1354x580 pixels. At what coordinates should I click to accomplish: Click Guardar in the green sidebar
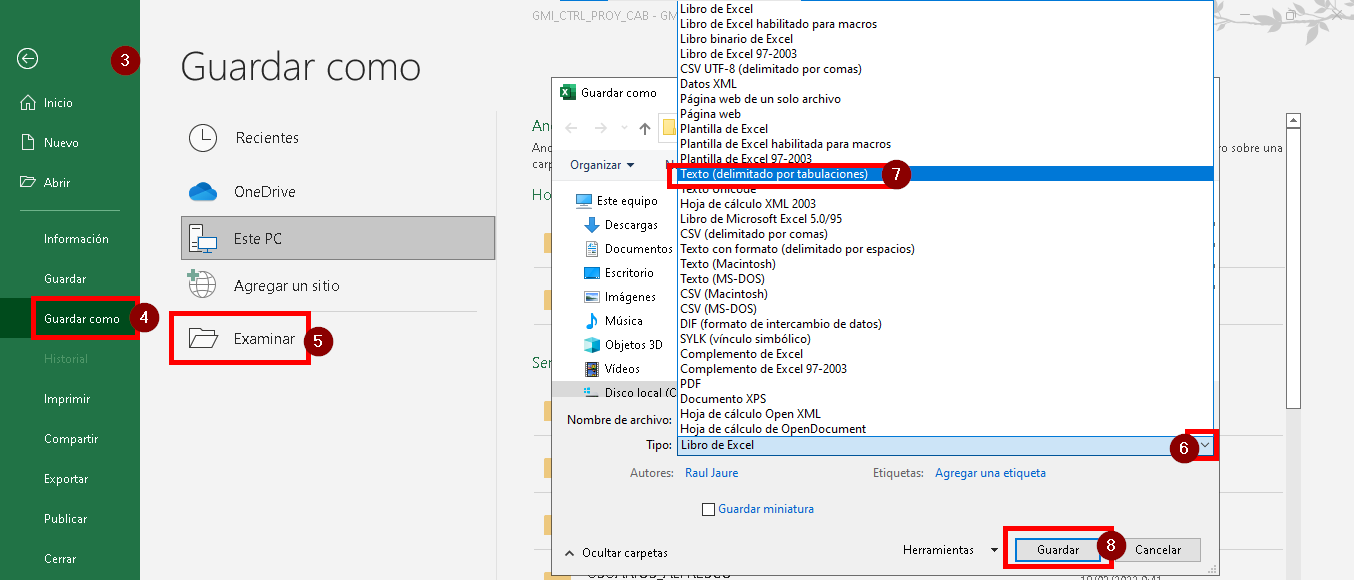tap(65, 279)
